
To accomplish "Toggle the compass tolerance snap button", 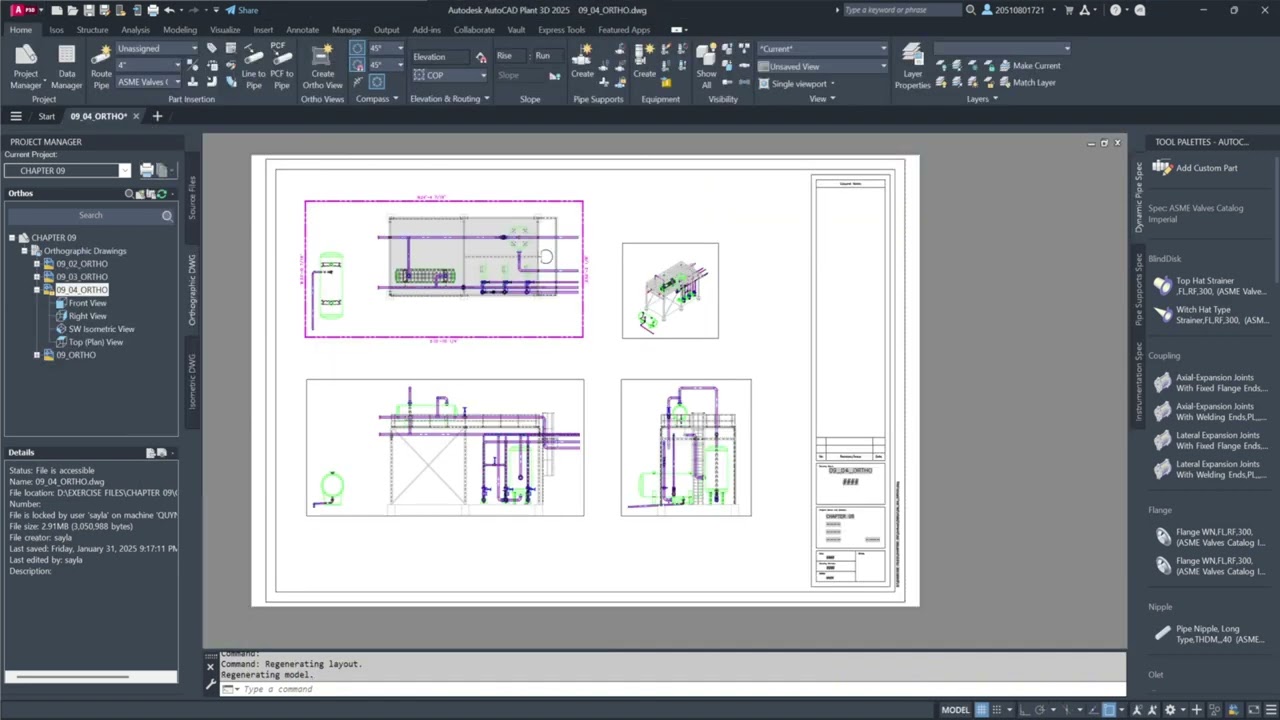I will [357, 65].
